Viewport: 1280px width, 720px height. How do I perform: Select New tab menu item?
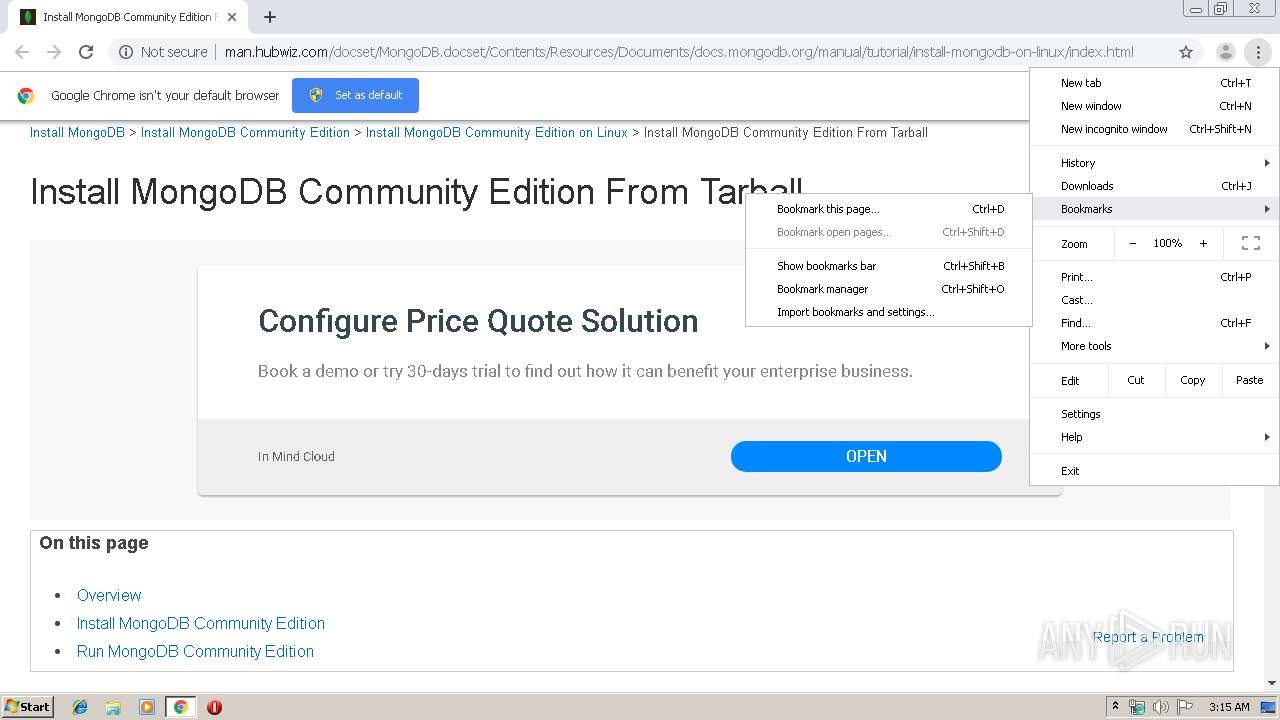click(1154, 83)
